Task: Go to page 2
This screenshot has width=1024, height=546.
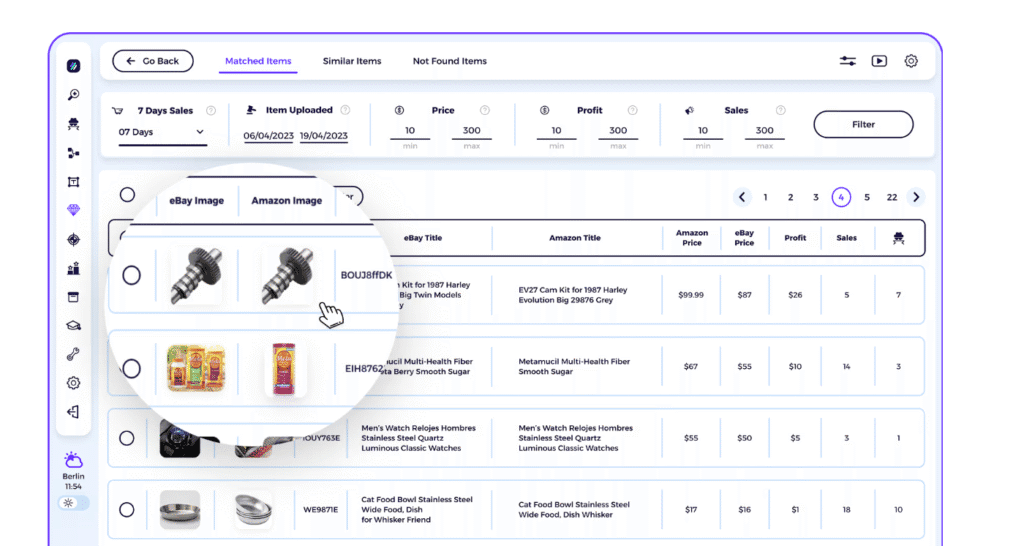Action: pos(790,197)
